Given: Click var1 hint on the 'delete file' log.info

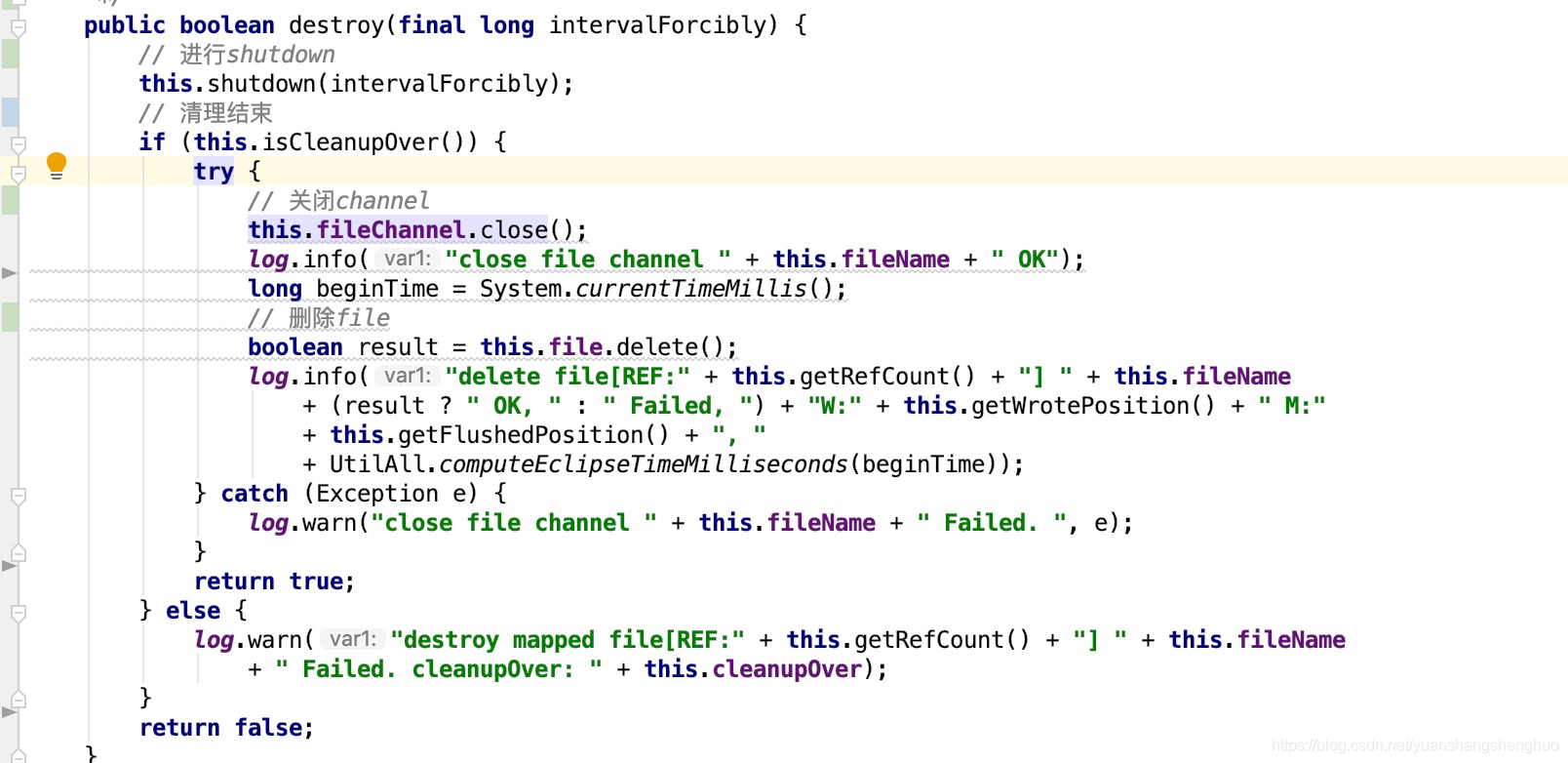Looking at the screenshot, I should [407, 376].
